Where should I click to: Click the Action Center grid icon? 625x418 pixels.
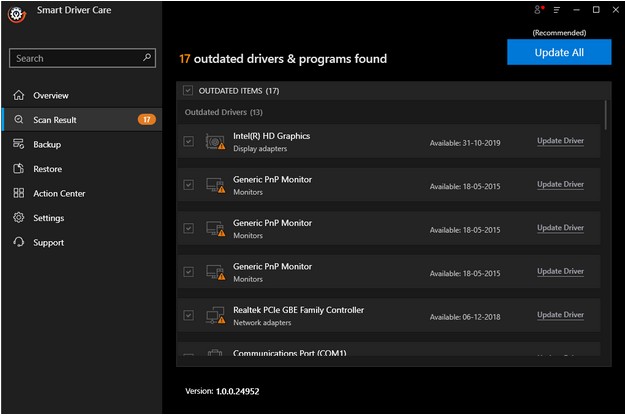pos(18,194)
